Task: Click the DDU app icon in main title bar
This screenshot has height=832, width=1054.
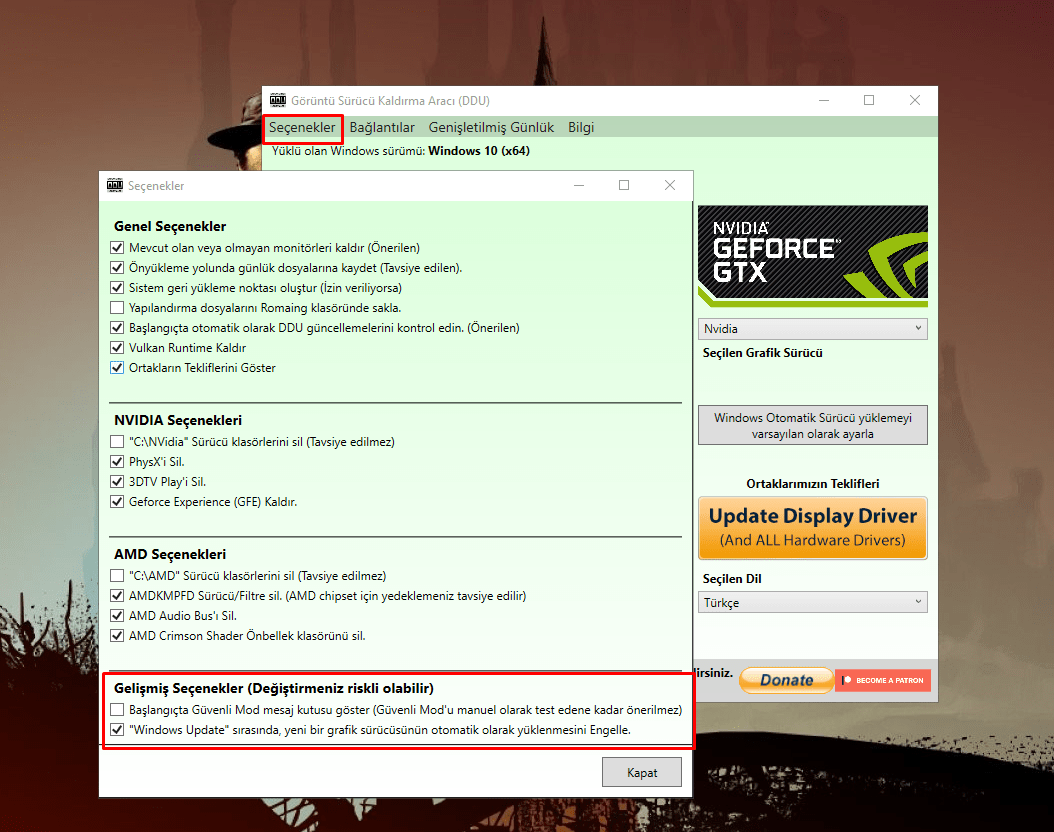Action: click(278, 100)
